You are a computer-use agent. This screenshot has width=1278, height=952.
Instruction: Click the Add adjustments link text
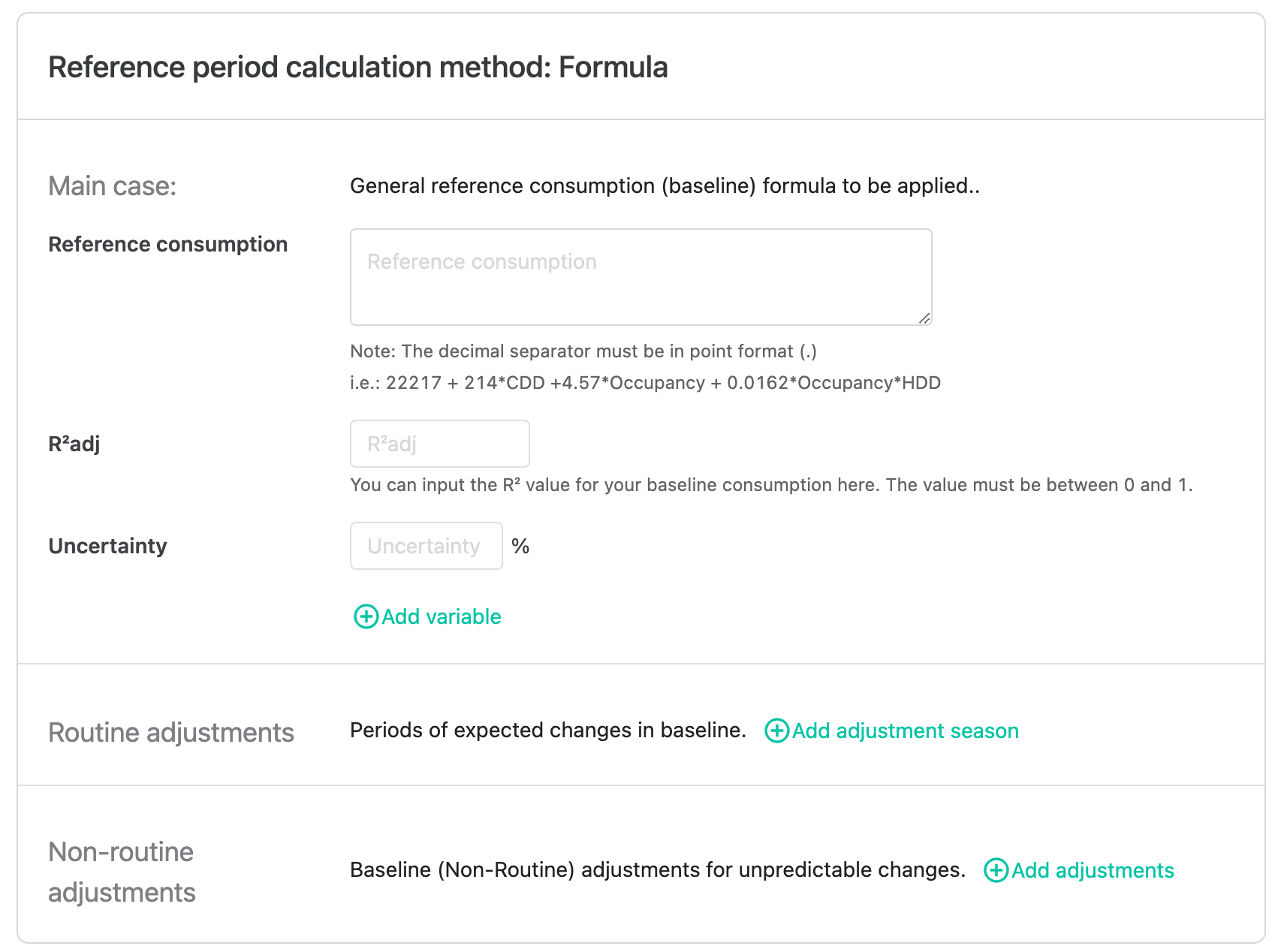click(x=1093, y=870)
